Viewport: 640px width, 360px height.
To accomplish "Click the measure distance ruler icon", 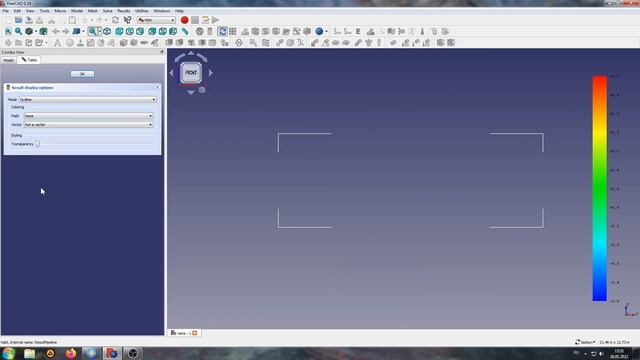I will tap(185, 31).
